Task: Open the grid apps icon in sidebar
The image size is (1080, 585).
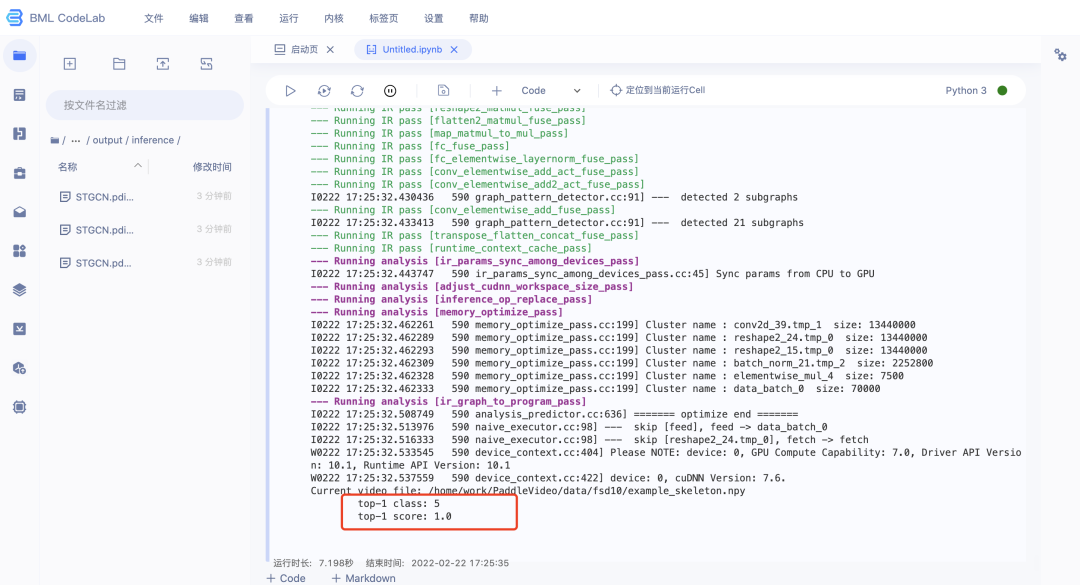Action: 19,251
